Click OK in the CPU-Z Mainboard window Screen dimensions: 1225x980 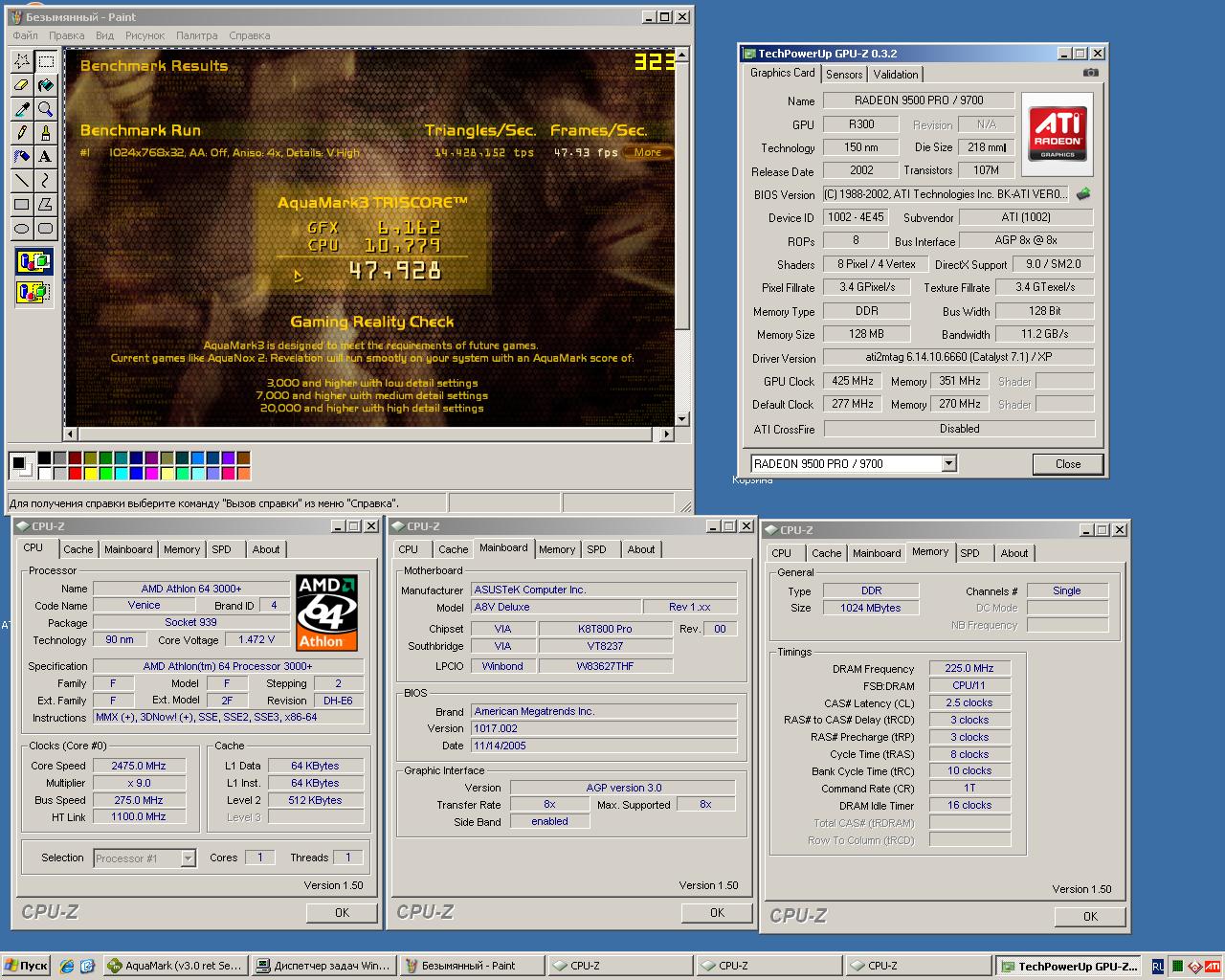pyautogui.click(x=717, y=913)
